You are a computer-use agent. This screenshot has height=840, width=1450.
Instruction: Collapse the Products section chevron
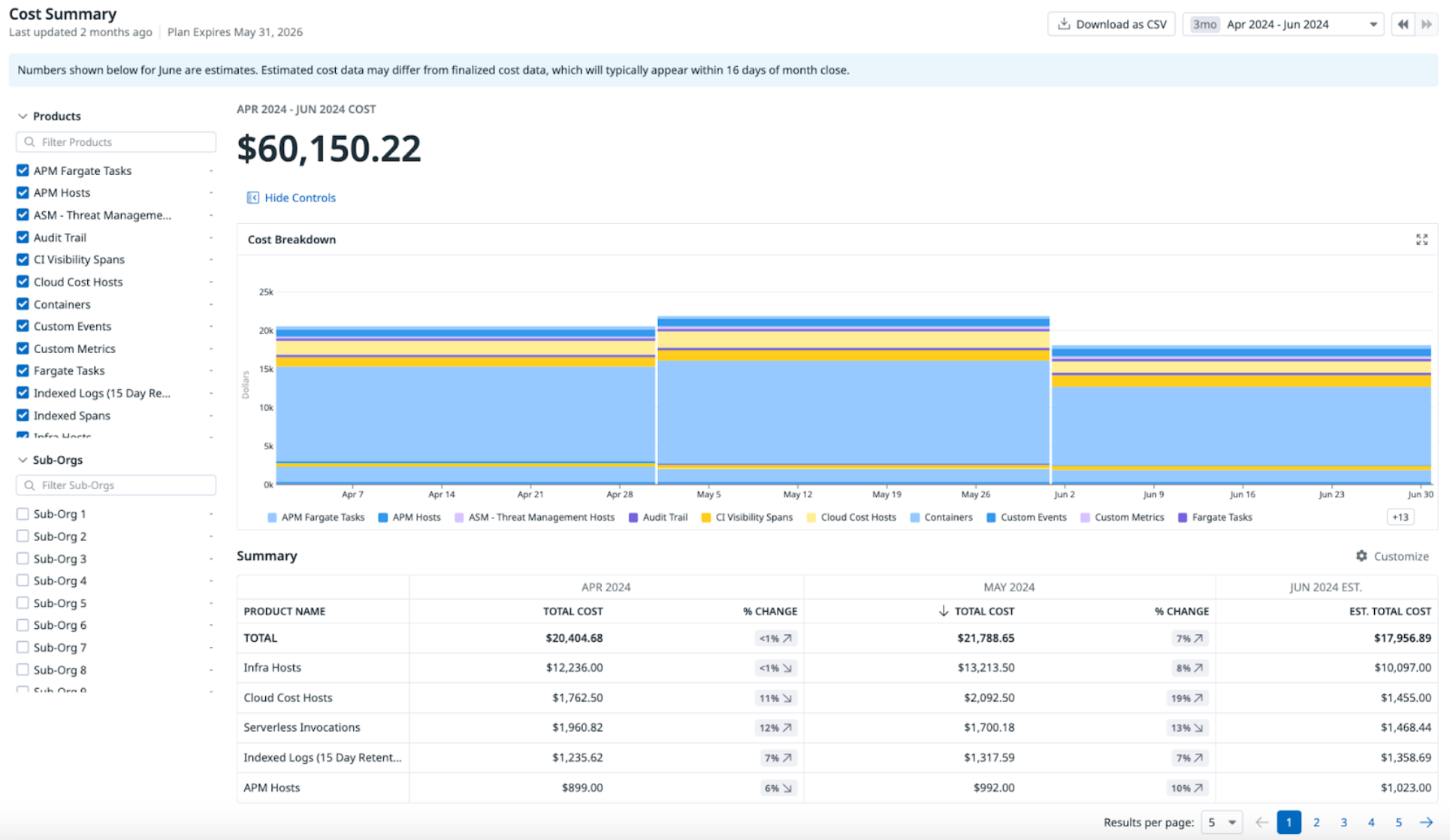(23, 116)
